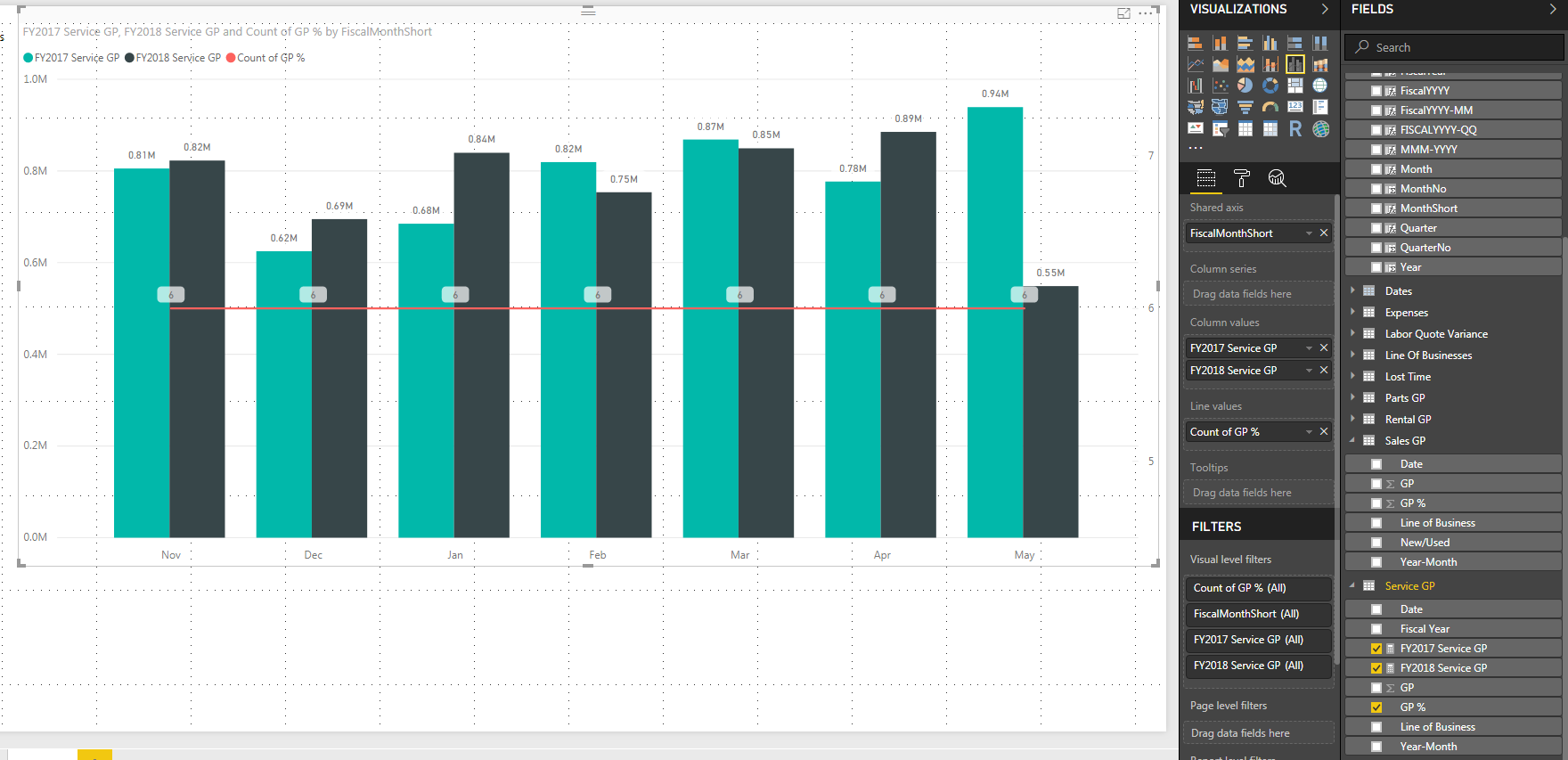Select the ArcGIS Maps visual

[x=1320, y=129]
